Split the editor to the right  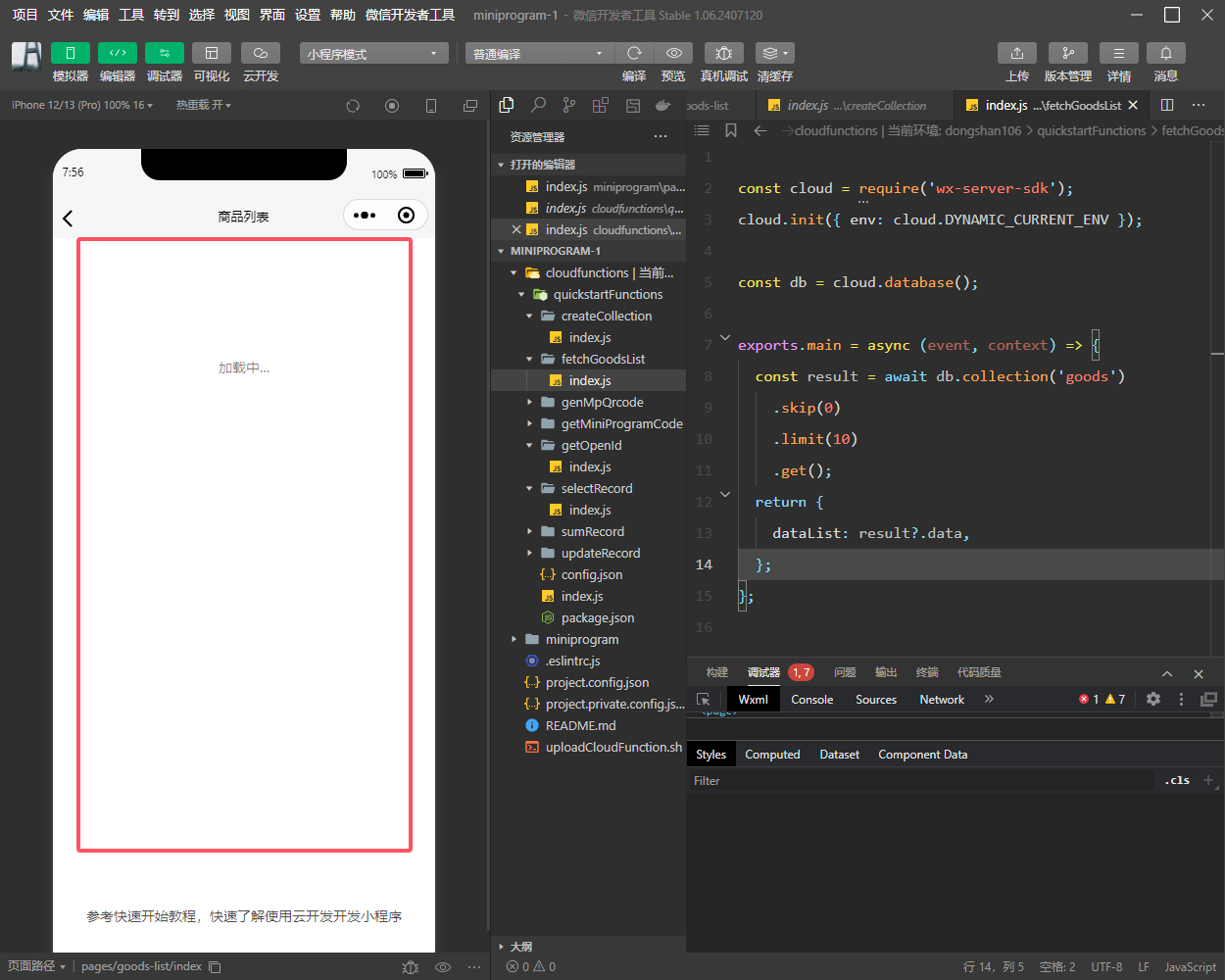click(1167, 105)
